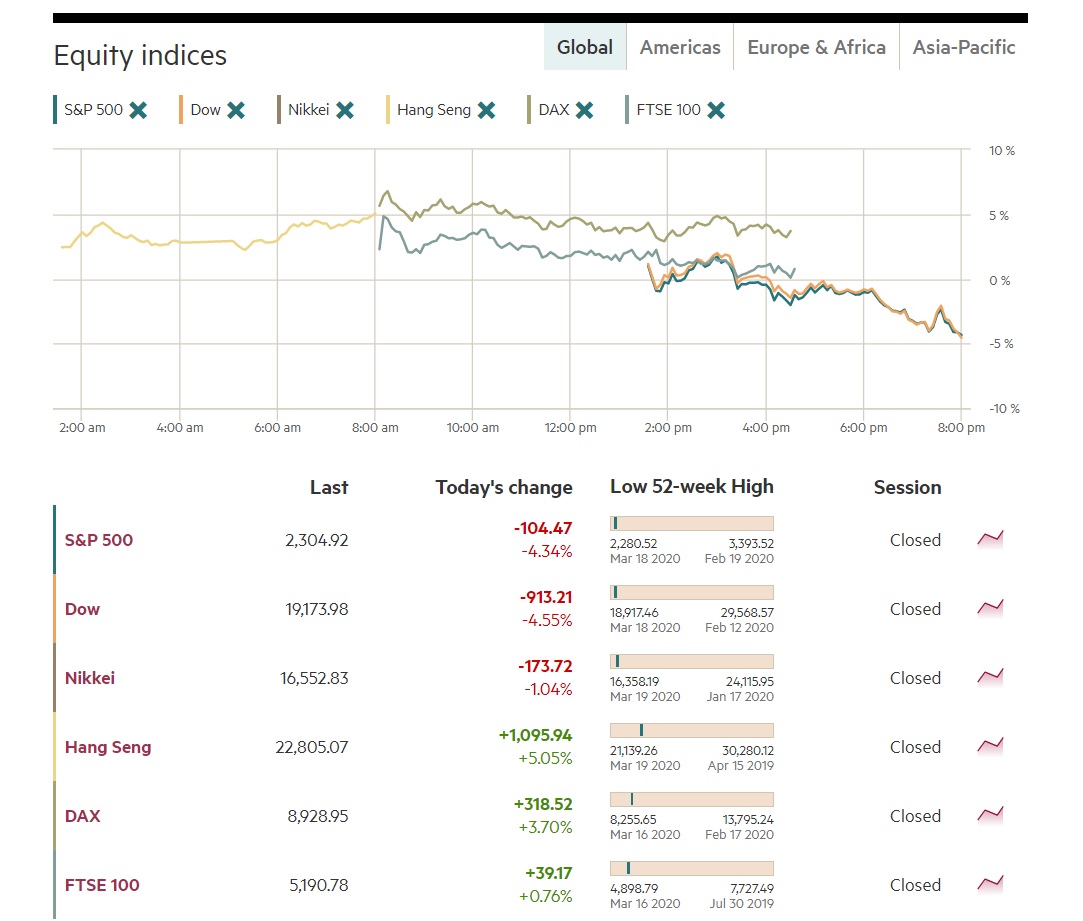Open the DAX session sparkline chart icon
1083x921 pixels.
click(990, 816)
